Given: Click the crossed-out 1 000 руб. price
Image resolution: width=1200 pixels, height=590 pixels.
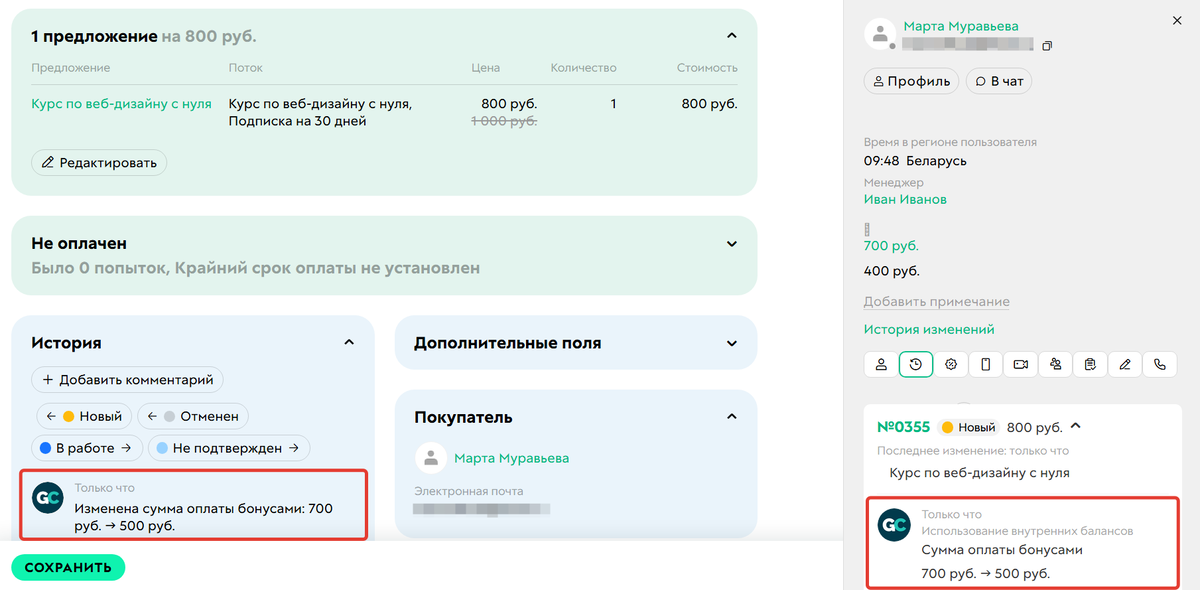Looking at the screenshot, I should coord(502,121).
